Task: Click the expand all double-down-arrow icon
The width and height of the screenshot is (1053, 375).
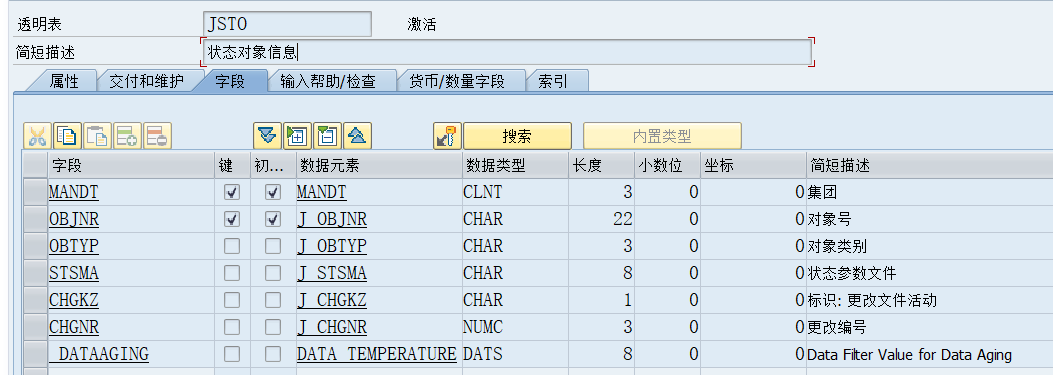Action: [267, 136]
